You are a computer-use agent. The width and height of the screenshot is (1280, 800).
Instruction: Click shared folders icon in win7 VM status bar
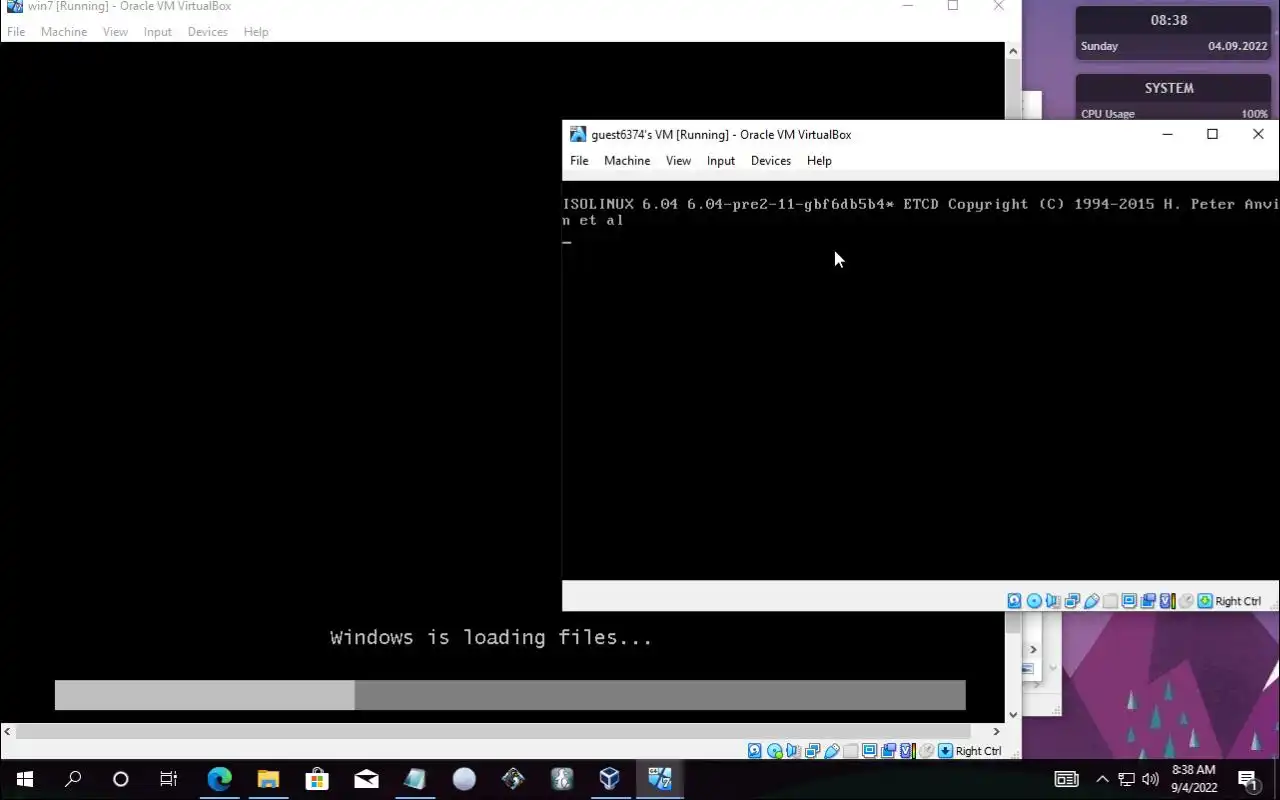[x=850, y=751]
